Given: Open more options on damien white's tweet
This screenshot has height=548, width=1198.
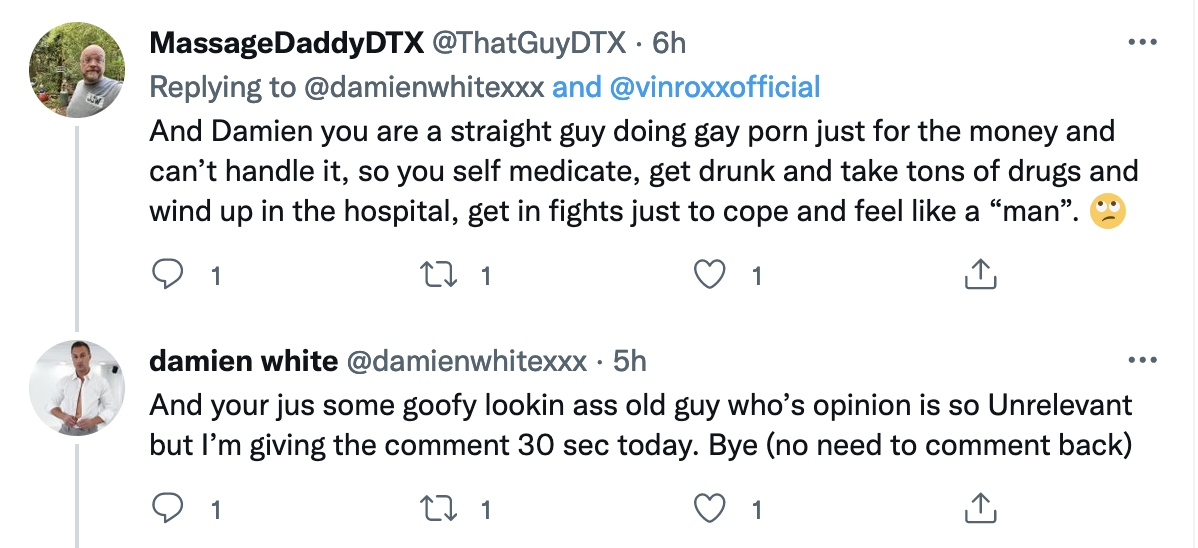Looking at the screenshot, I should point(1142,360).
